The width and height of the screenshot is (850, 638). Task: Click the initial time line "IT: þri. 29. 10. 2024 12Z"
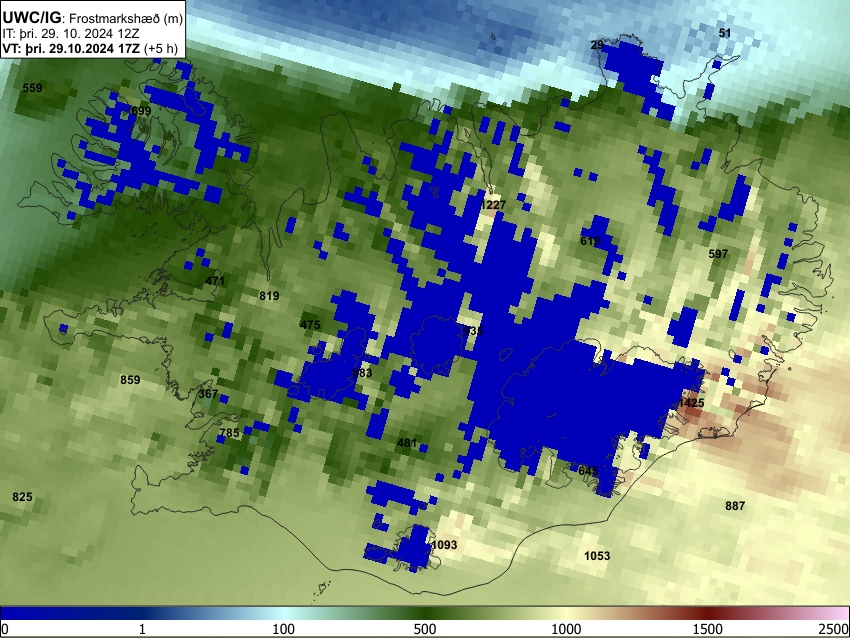tap(70, 34)
